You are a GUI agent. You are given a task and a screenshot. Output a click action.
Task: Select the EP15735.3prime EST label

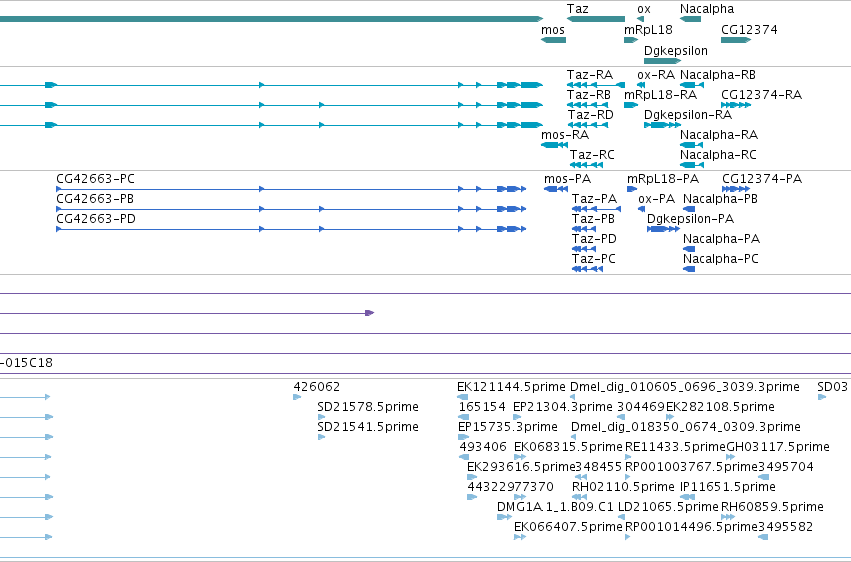tap(508, 427)
